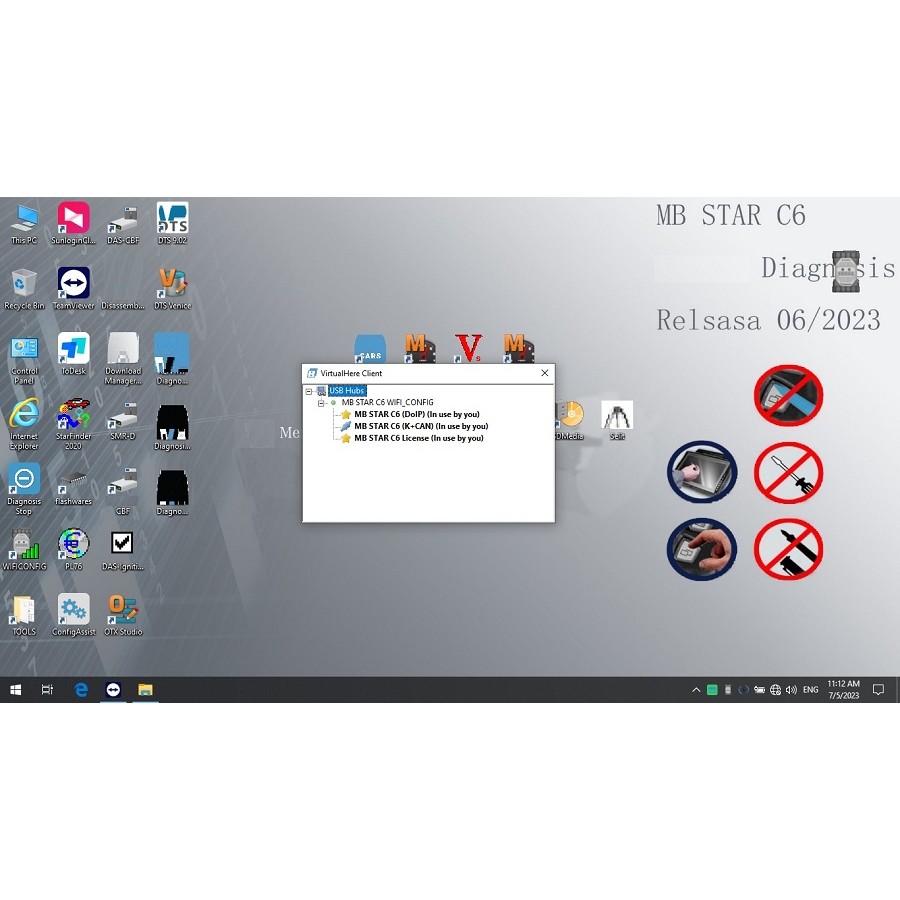Screen dimensions: 900x900
Task: Collapse the USB Hubs tree node
Action: coord(309,391)
